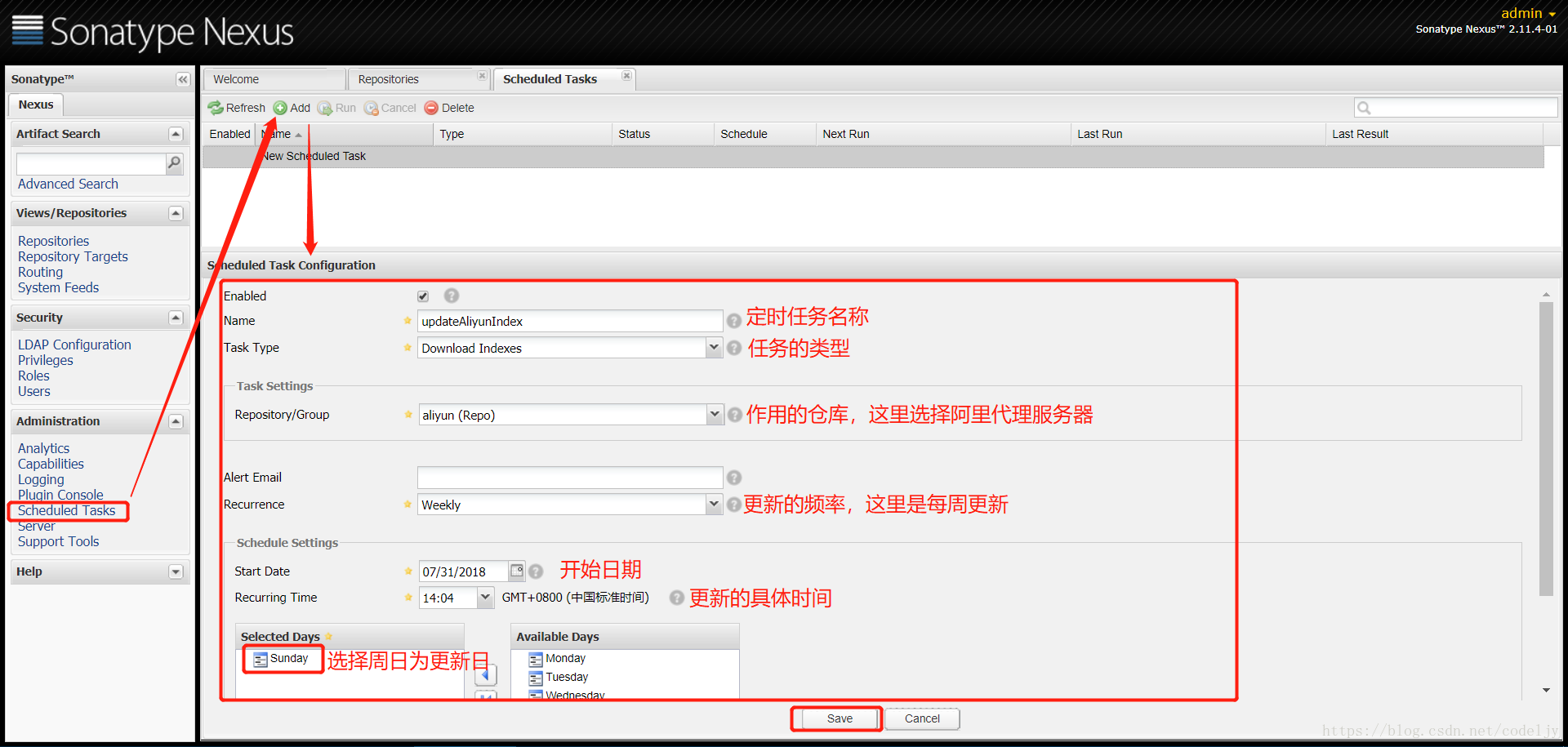
Task: Open the Start Date calendar picker
Action: (517, 571)
